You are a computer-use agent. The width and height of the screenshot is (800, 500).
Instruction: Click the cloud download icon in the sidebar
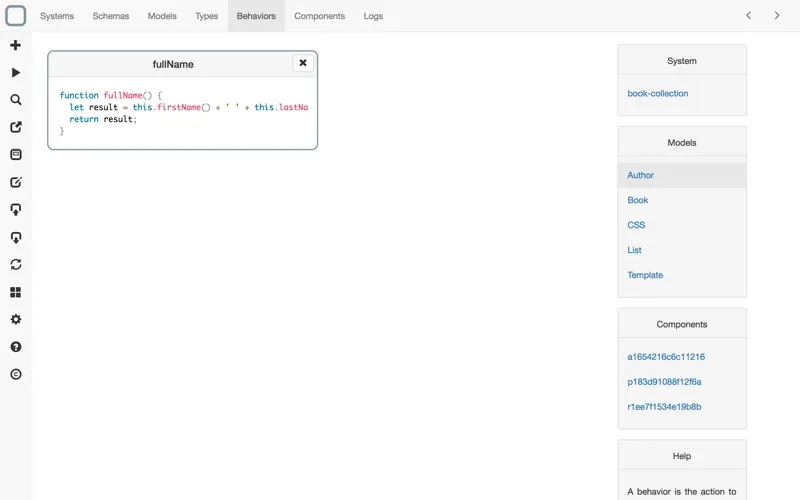click(16, 237)
